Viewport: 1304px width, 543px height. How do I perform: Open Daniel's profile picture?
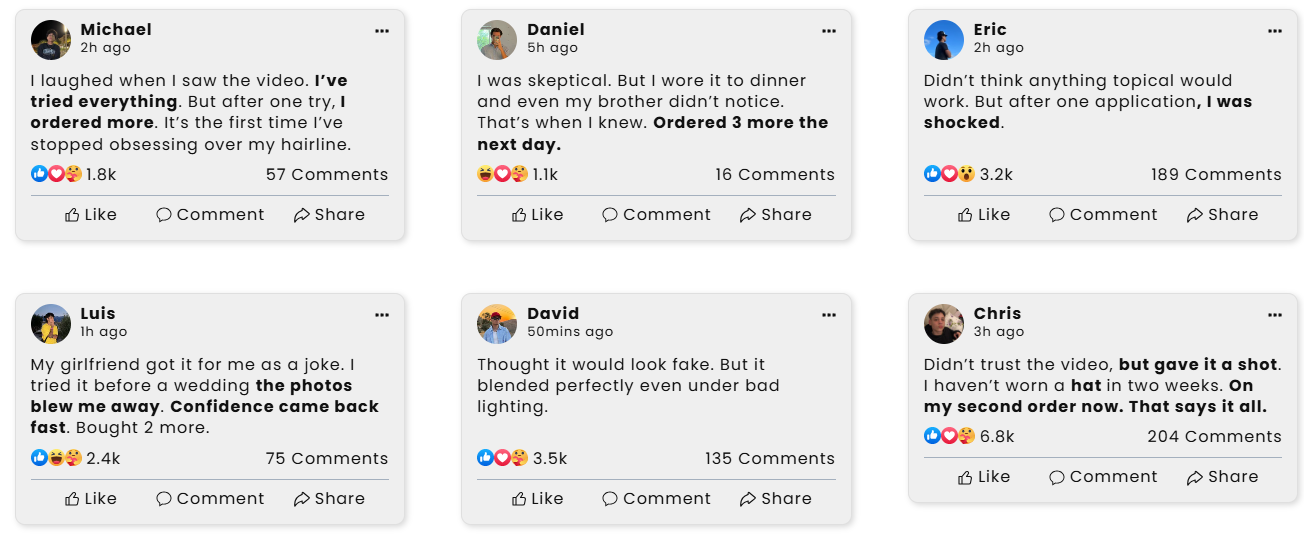(497, 40)
